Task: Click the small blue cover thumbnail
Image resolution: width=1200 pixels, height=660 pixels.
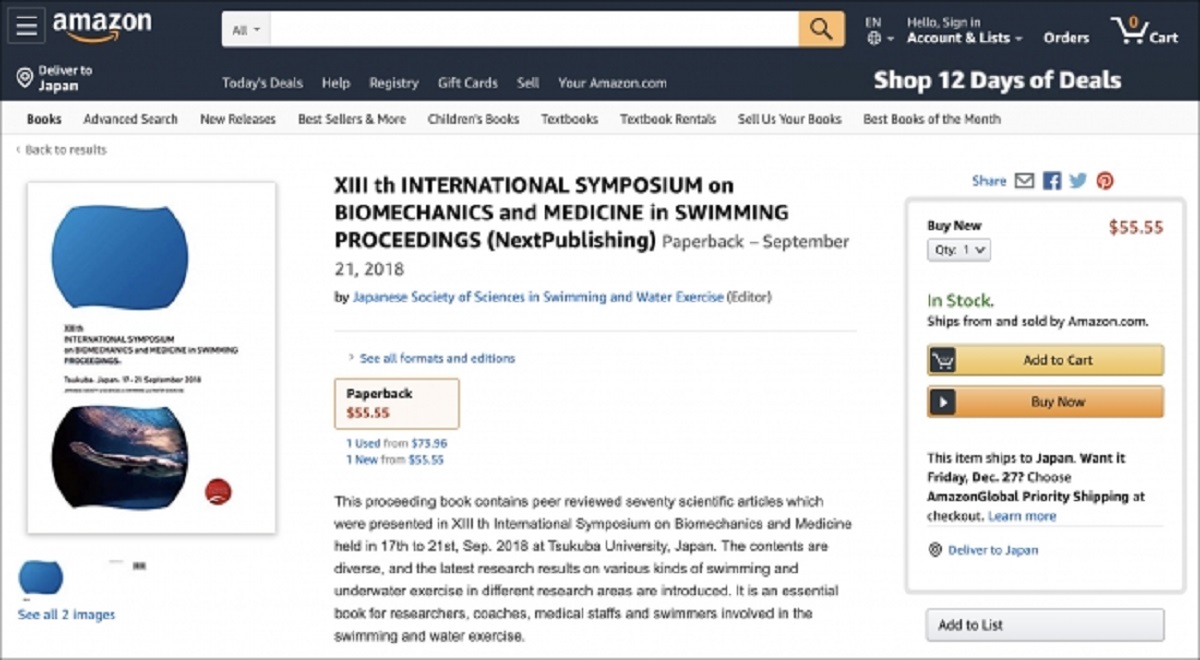Action: 41,578
